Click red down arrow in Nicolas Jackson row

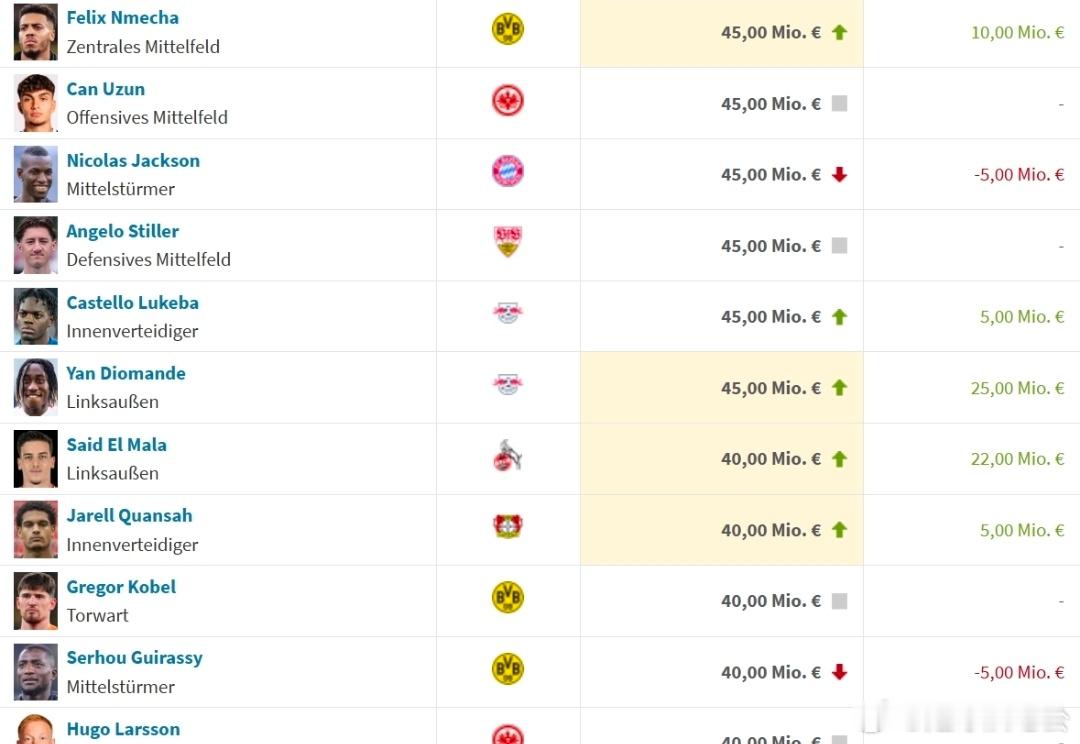coord(839,175)
